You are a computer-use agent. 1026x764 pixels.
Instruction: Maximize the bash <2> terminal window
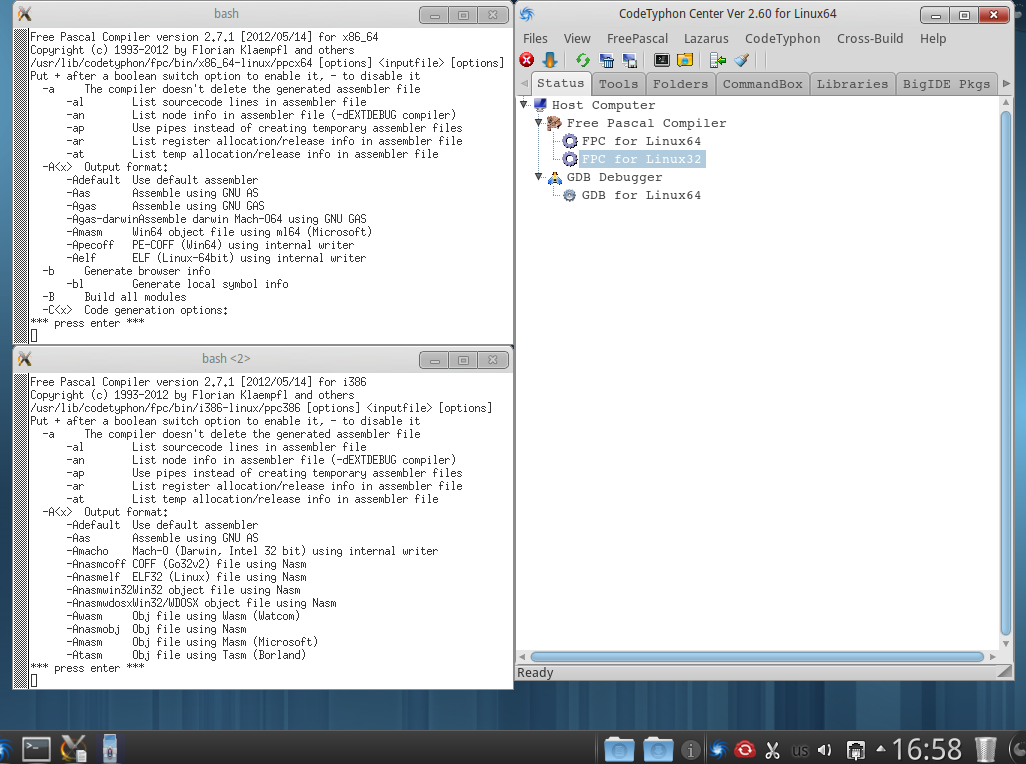pyautogui.click(x=463, y=360)
